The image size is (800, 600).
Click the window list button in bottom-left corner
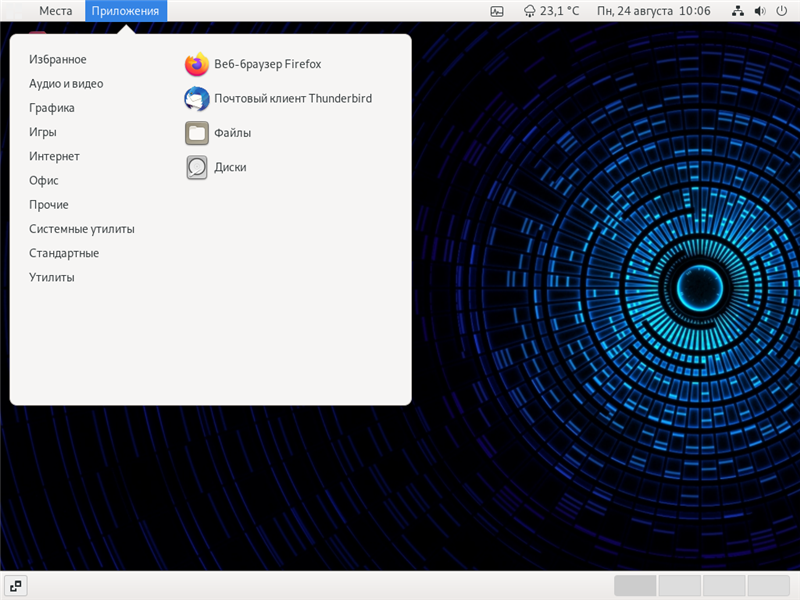15,586
